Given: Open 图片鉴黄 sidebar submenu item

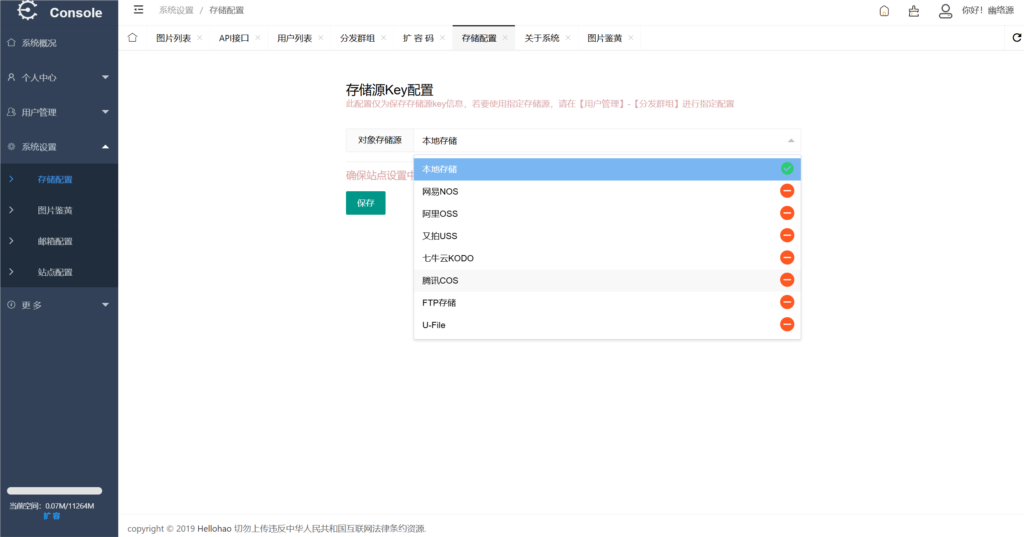Looking at the screenshot, I should point(59,210).
